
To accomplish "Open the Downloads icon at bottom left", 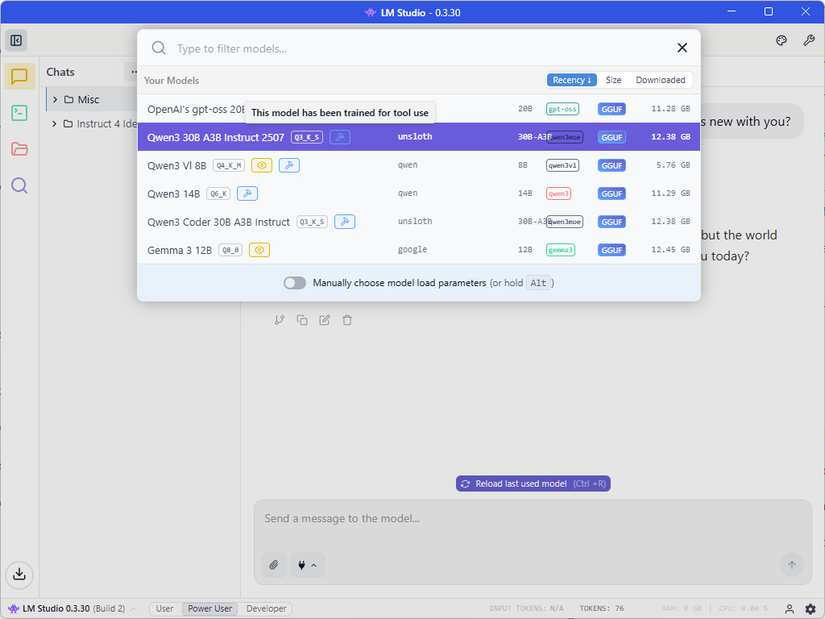I will click(19, 574).
